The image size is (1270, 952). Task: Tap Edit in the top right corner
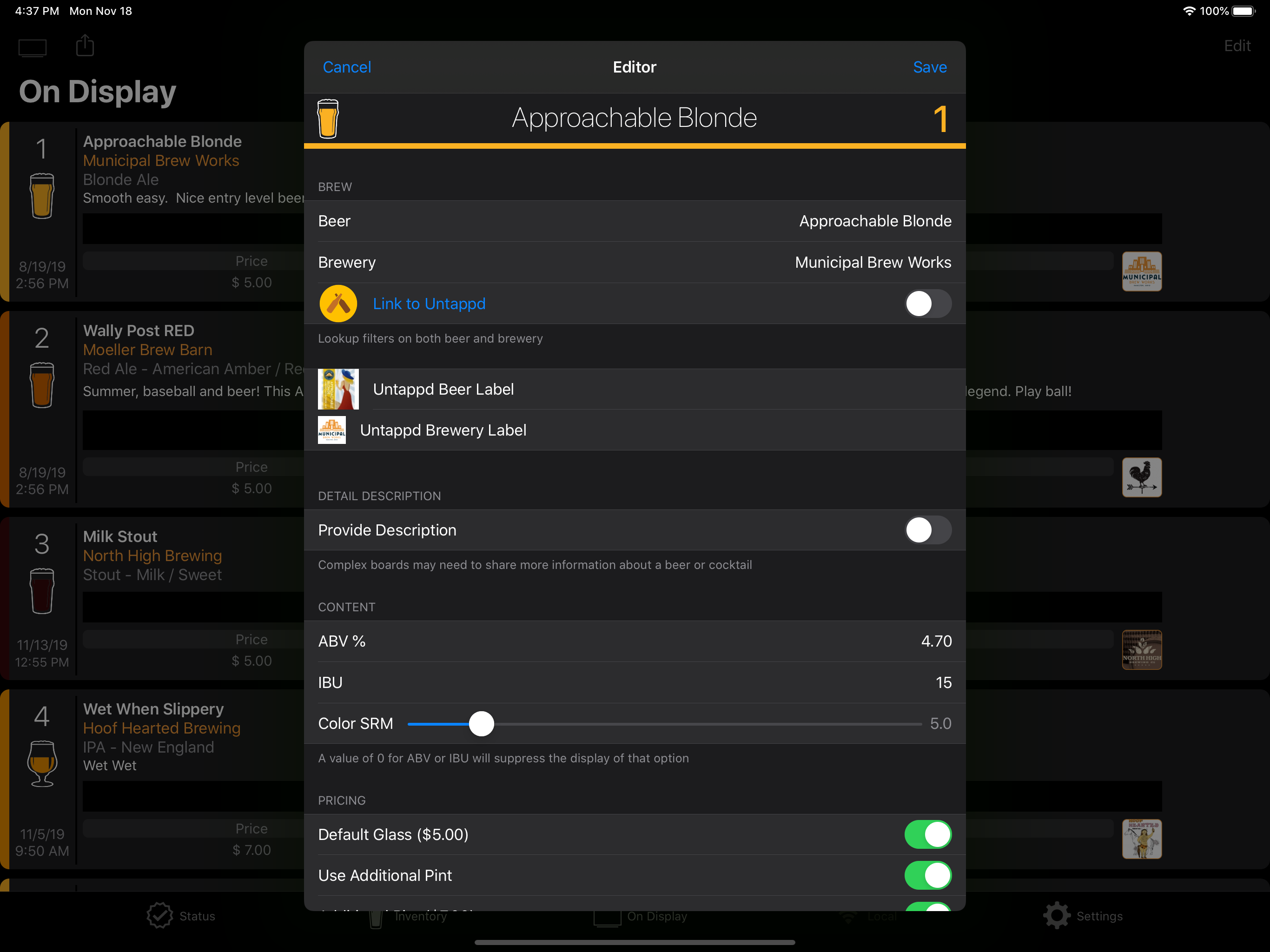[1237, 46]
